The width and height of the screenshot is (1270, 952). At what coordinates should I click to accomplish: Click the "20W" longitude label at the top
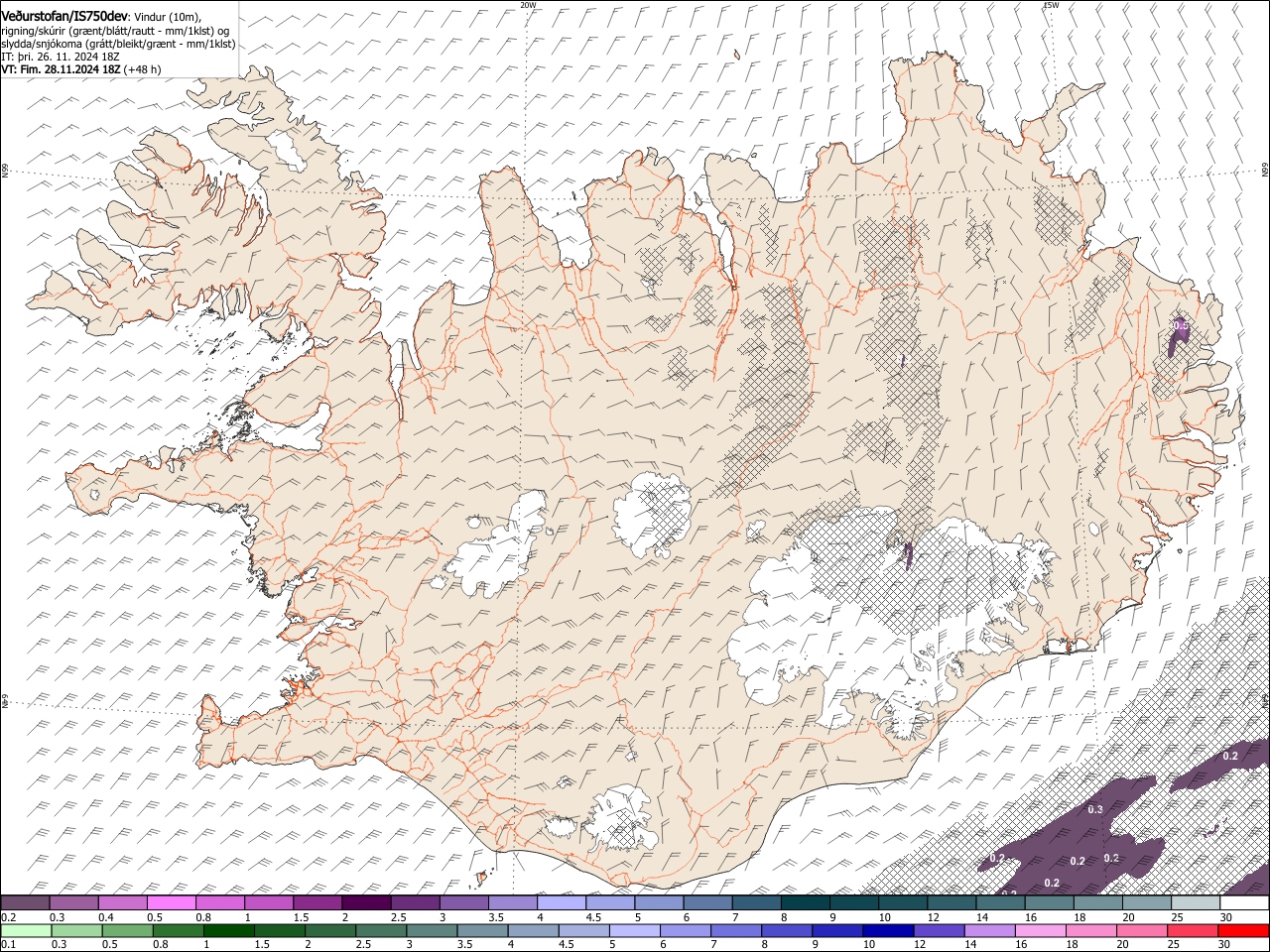(x=528, y=5)
